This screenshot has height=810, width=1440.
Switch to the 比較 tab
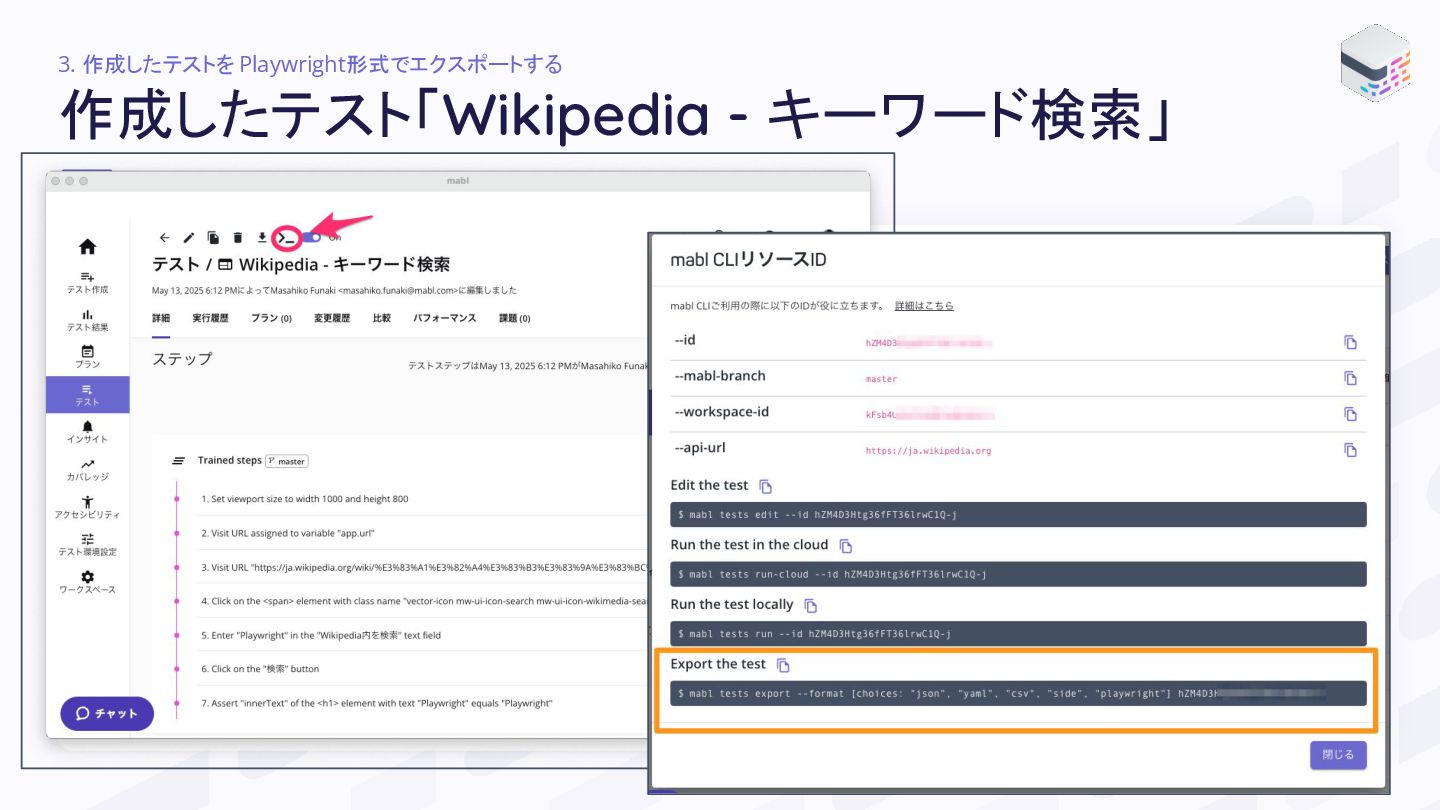(382, 319)
